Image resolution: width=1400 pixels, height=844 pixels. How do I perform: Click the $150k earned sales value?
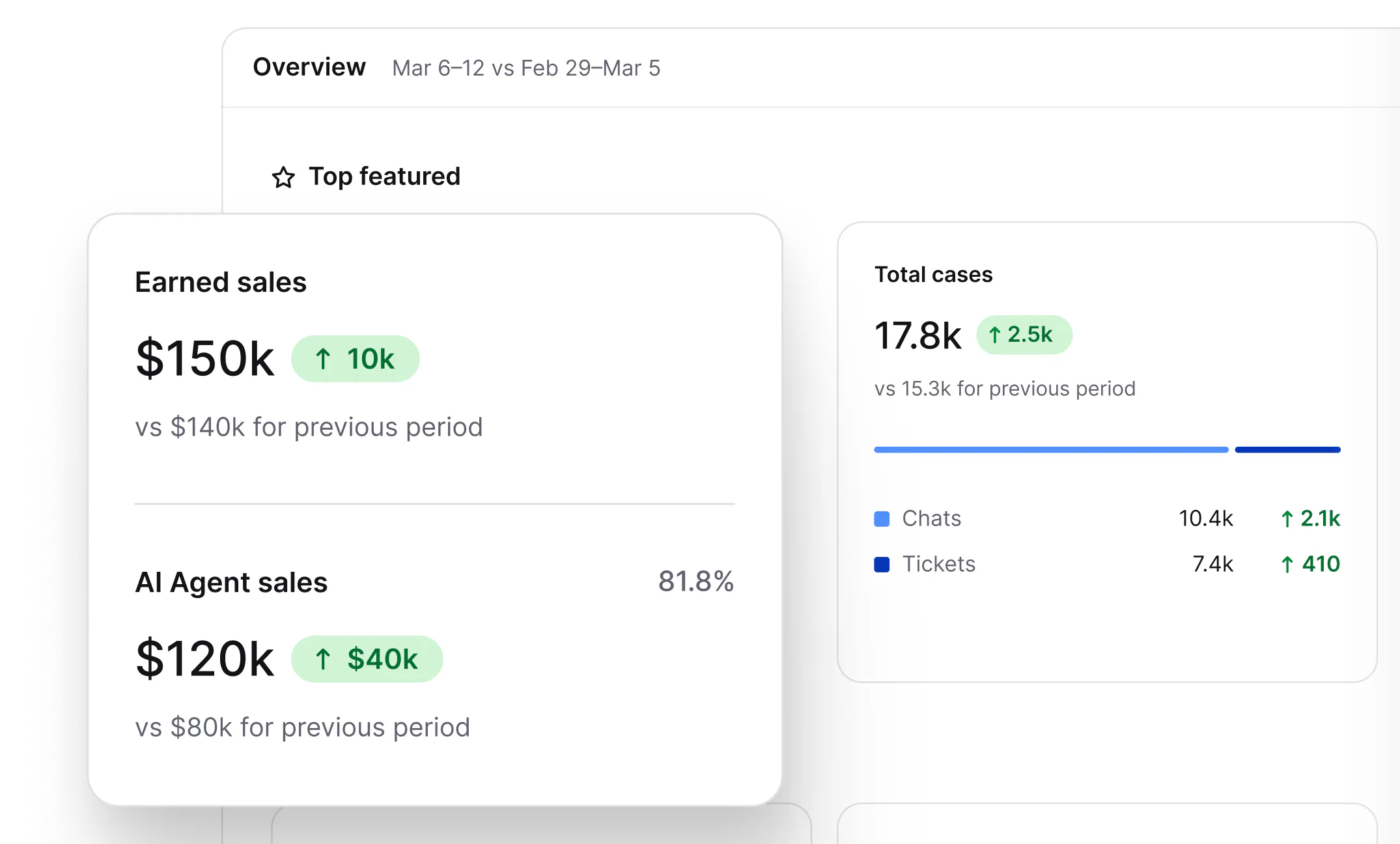point(204,358)
